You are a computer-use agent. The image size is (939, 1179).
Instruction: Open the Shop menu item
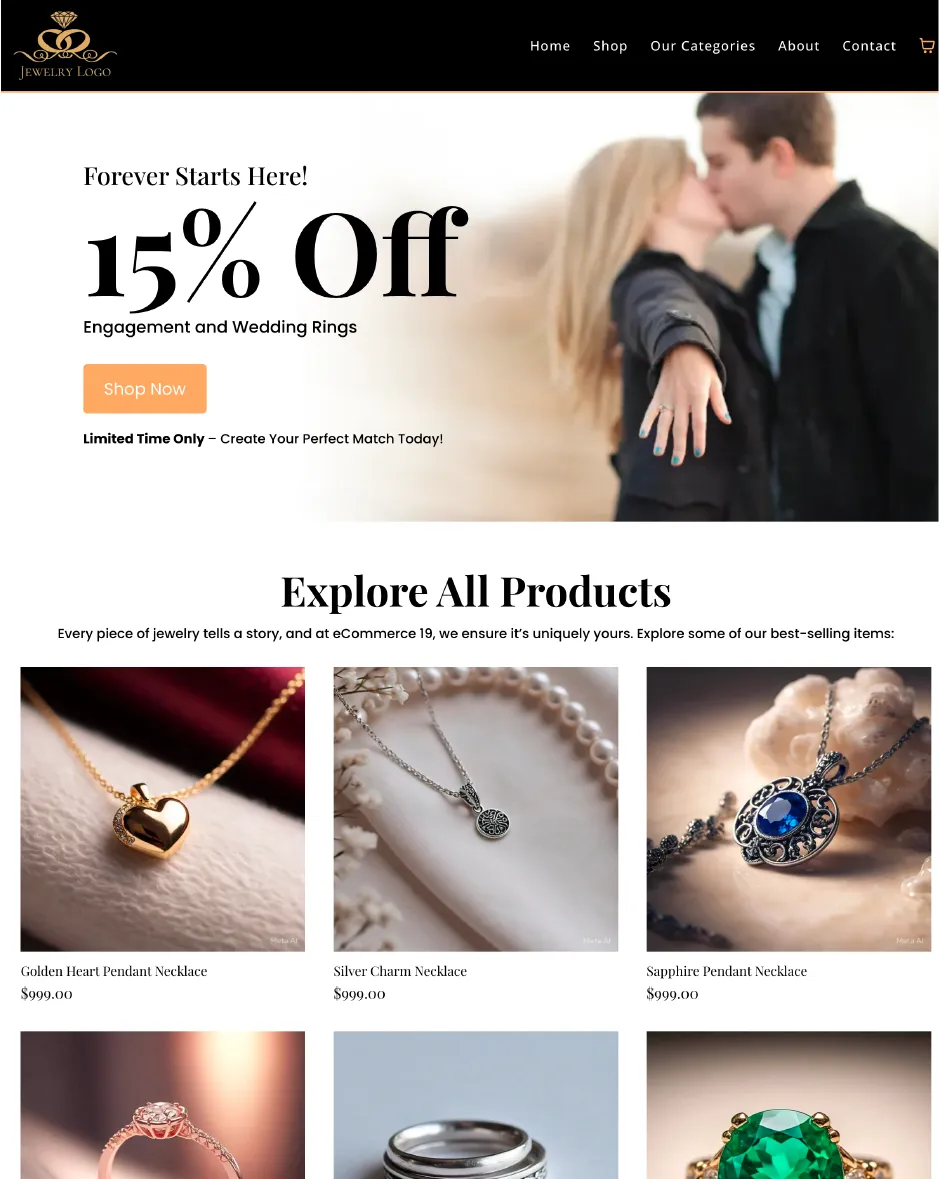(x=610, y=46)
